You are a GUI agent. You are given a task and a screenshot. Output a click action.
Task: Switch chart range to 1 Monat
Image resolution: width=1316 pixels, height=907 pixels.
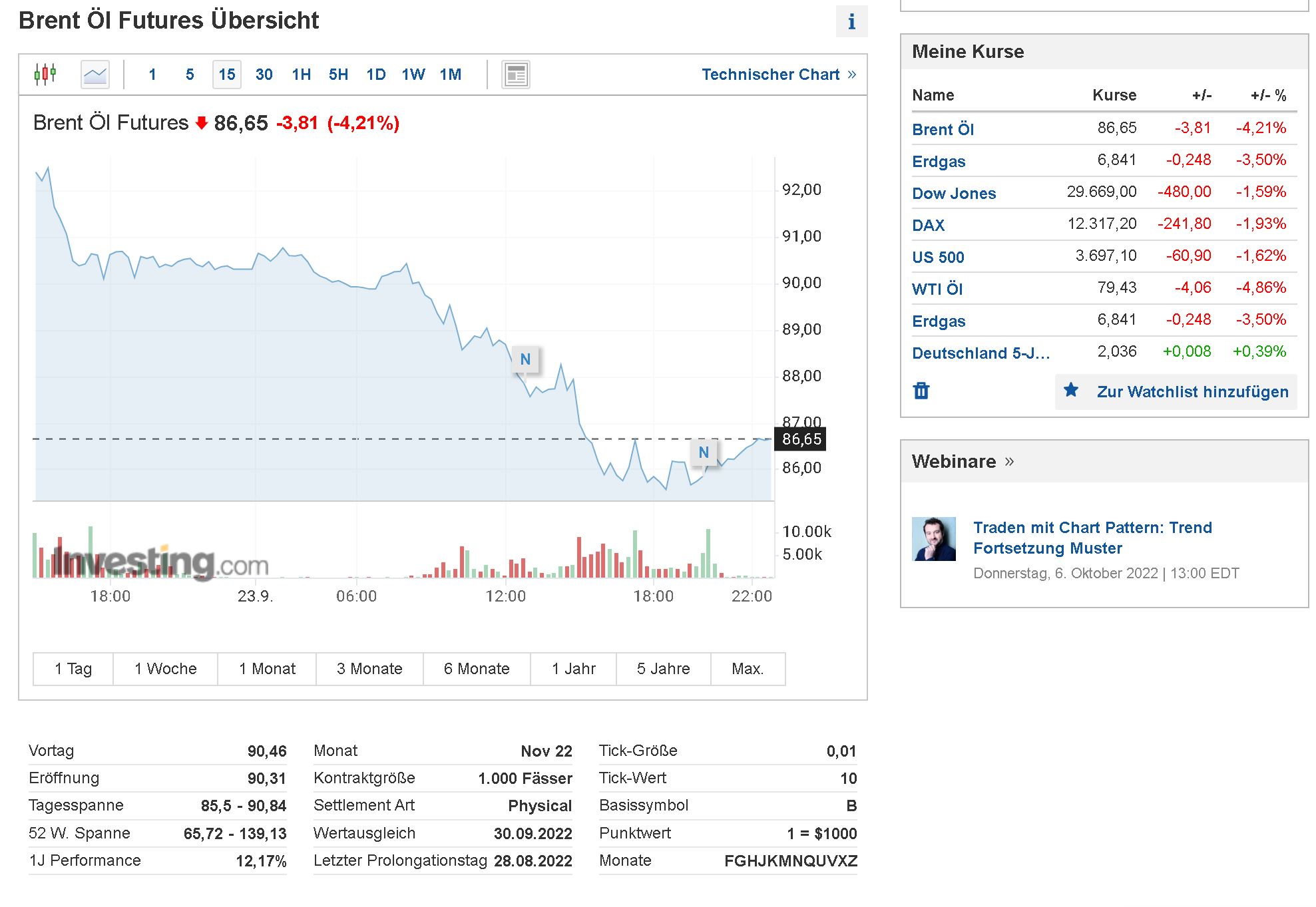click(x=267, y=669)
